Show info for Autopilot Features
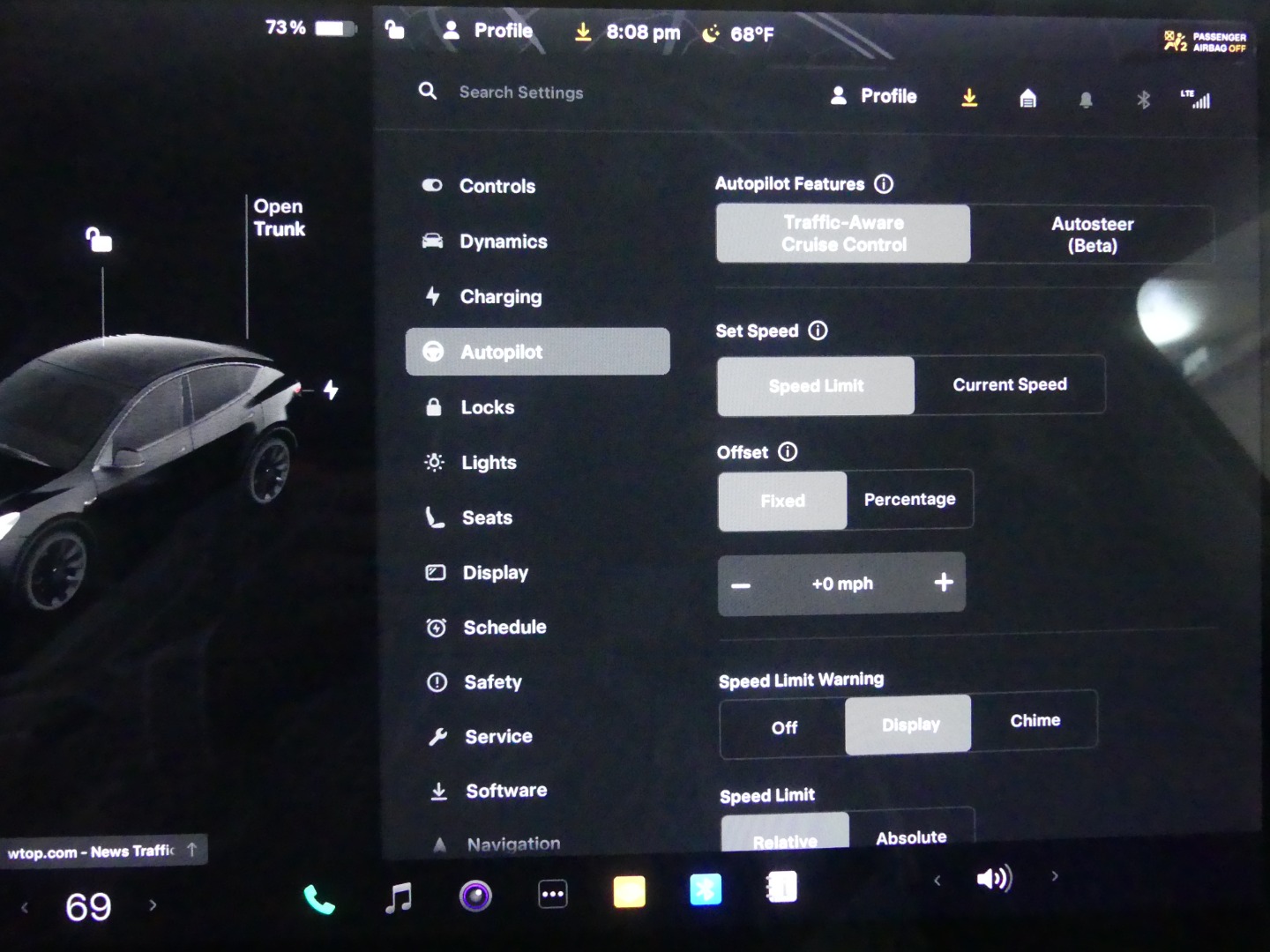 pyautogui.click(x=884, y=183)
